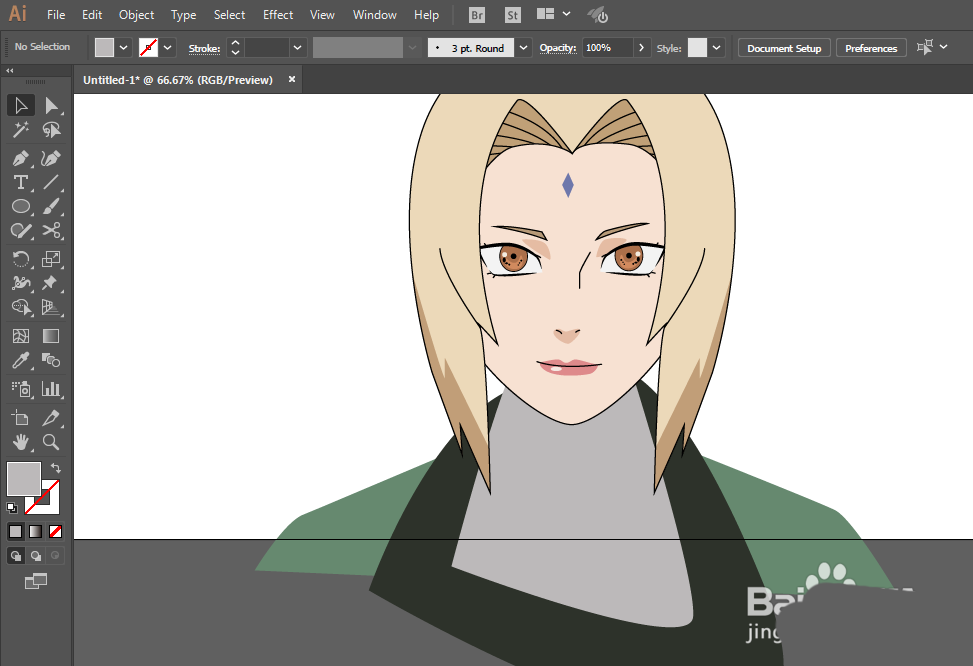Pick the Hand tool
Image resolution: width=973 pixels, height=666 pixels.
coord(20,442)
